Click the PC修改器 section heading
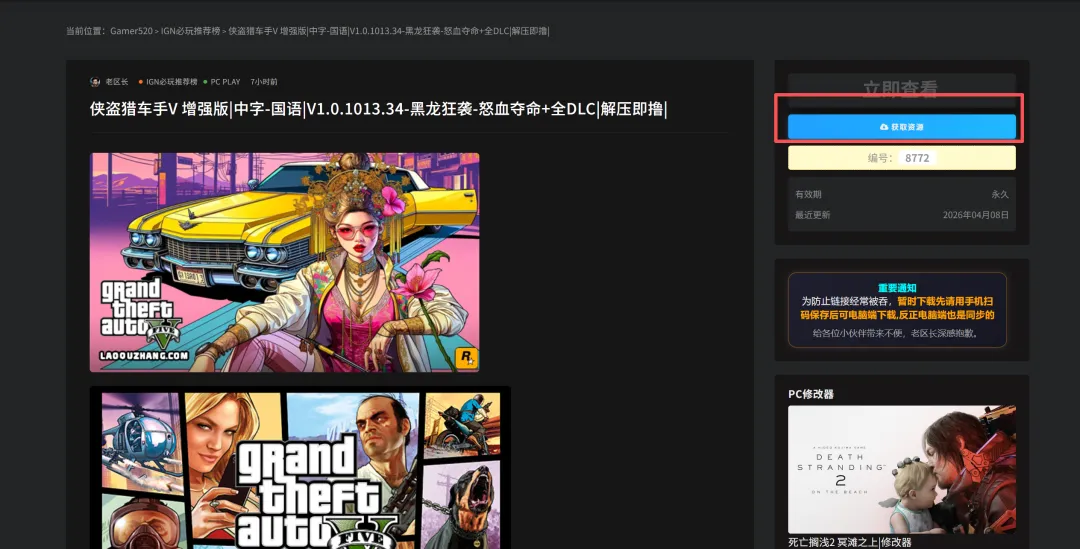This screenshot has height=549, width=1080. pos(811,394)
